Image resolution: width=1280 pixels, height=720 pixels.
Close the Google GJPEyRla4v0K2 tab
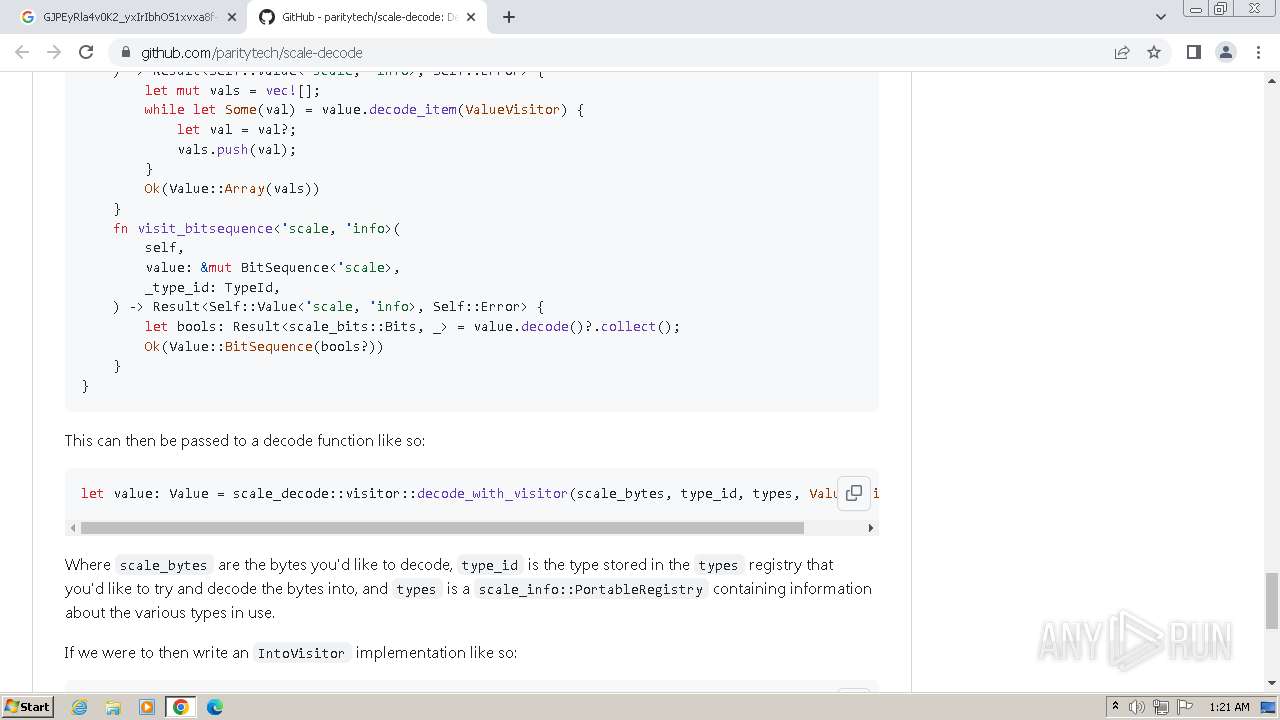pyautogui.click(x=232, y=17)
